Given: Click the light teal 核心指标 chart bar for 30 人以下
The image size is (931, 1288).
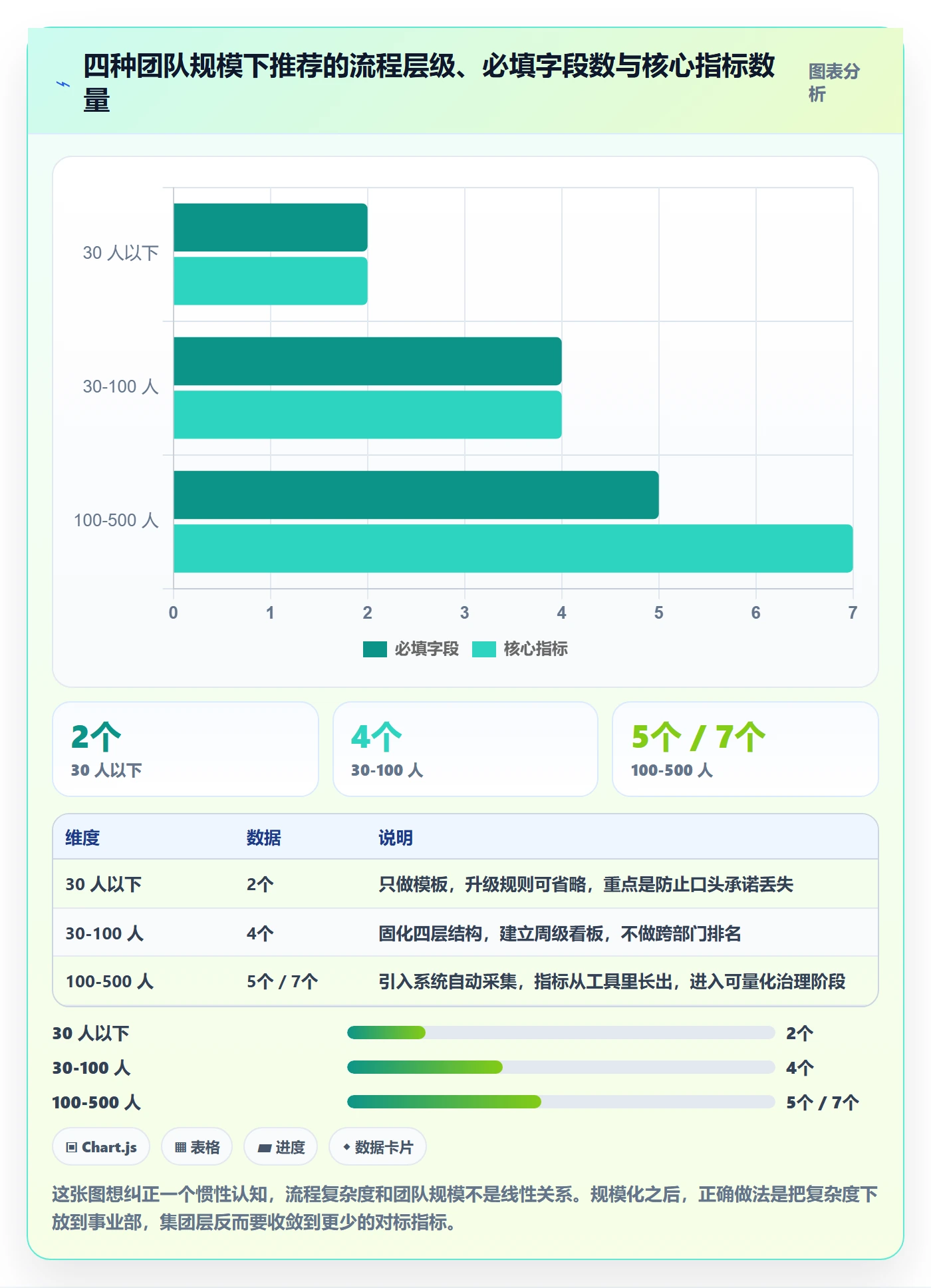Looking at the screenshot, I should click(x=271, y=281).
